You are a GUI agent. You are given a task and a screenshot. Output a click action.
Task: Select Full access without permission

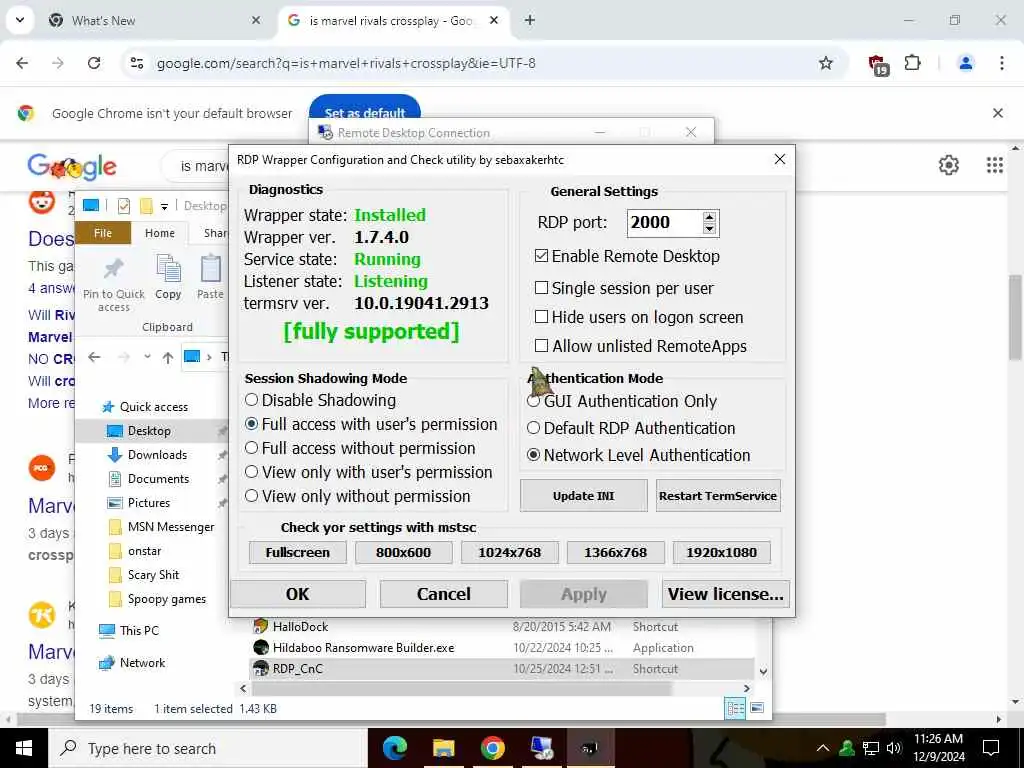click(251, 448)
